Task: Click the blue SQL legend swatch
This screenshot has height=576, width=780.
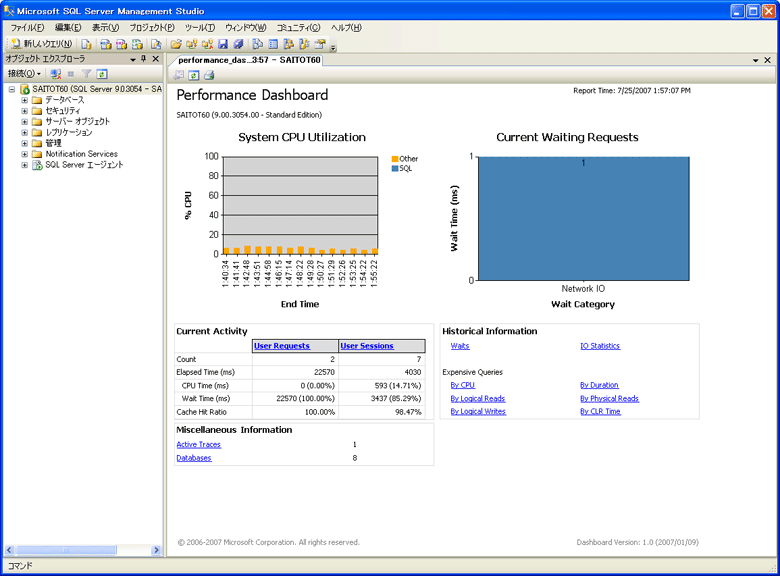Action: [x=395, y=169]
